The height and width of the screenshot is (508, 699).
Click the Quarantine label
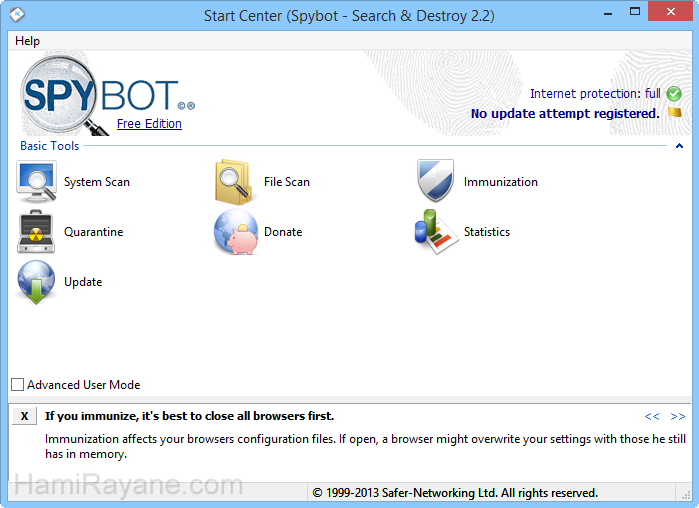94,232
